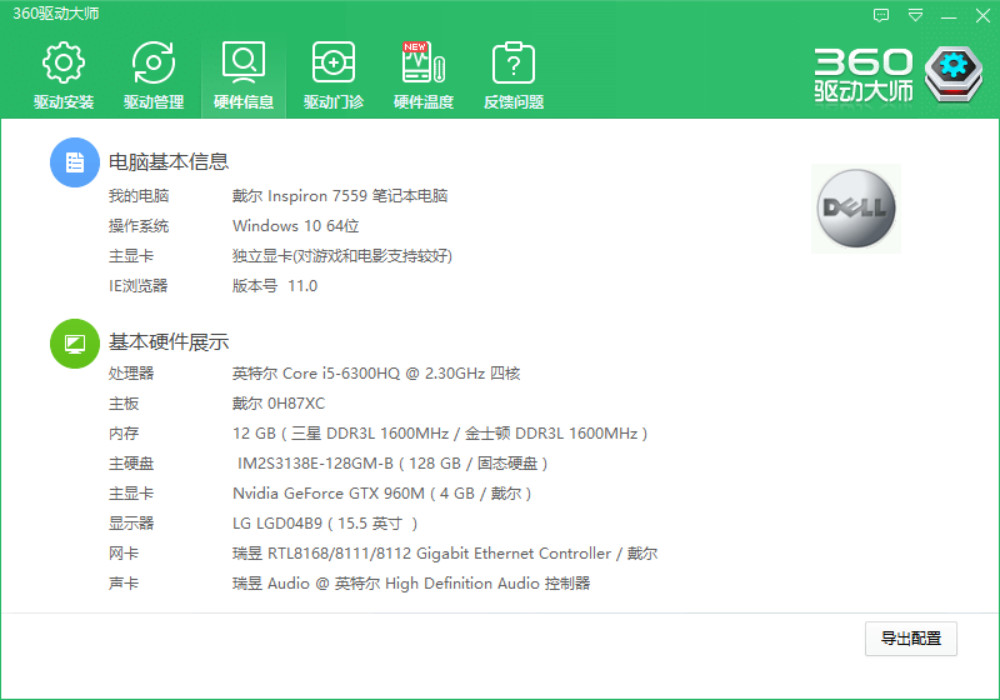Select the 硬件信息 monitor icon

click(x=244, y=62)
